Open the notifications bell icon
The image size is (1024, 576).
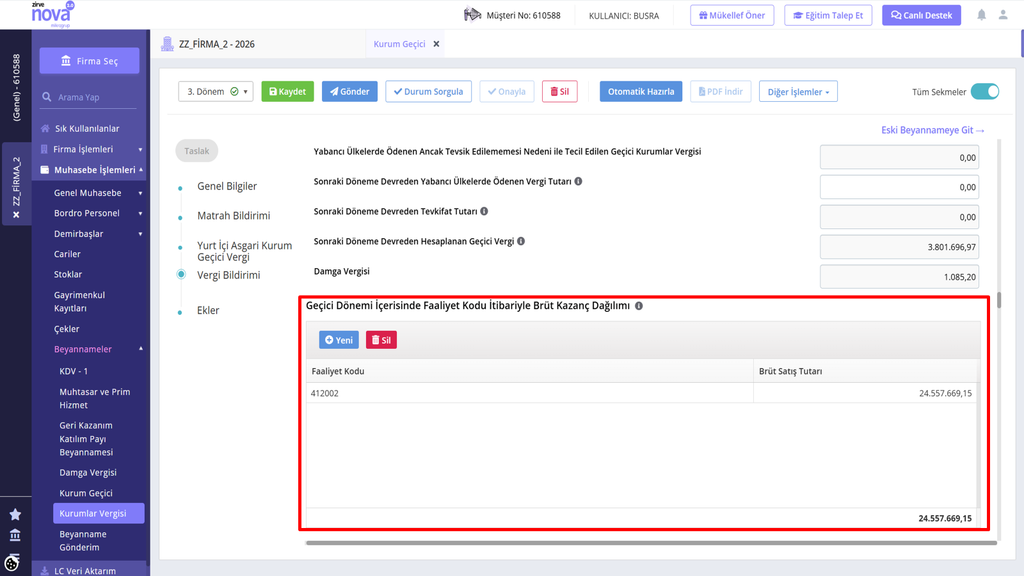tap(982, 15)
